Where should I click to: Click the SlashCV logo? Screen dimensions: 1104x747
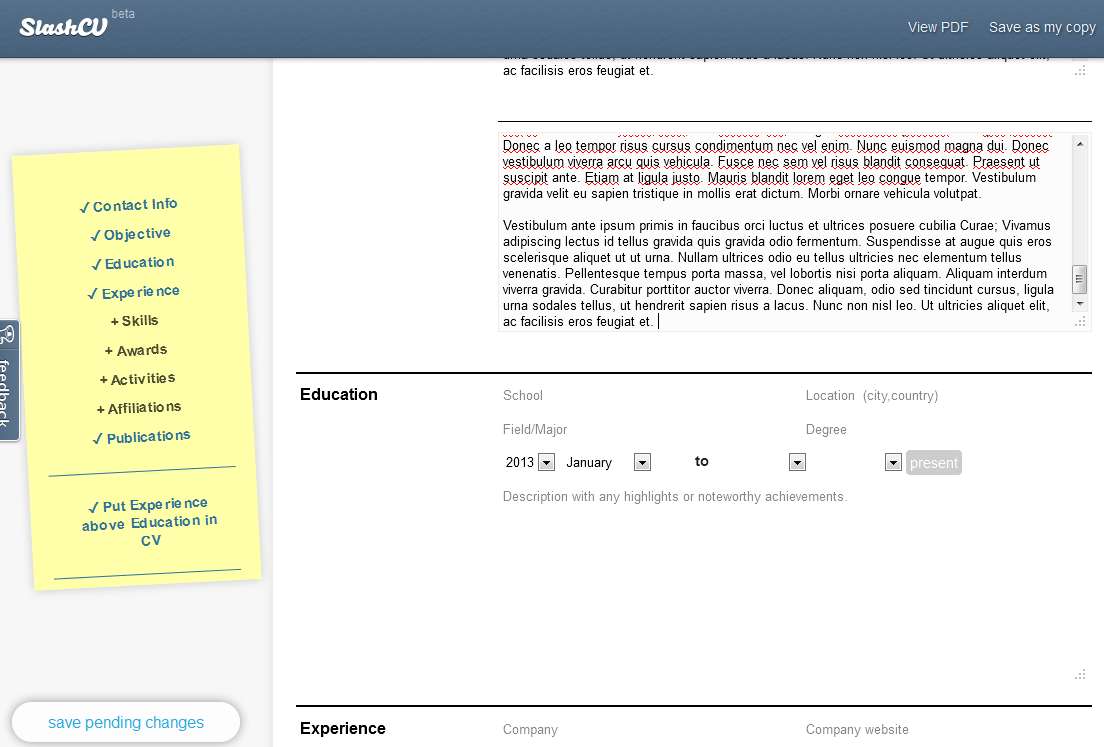pyautogui.click(x=63, y=27)
